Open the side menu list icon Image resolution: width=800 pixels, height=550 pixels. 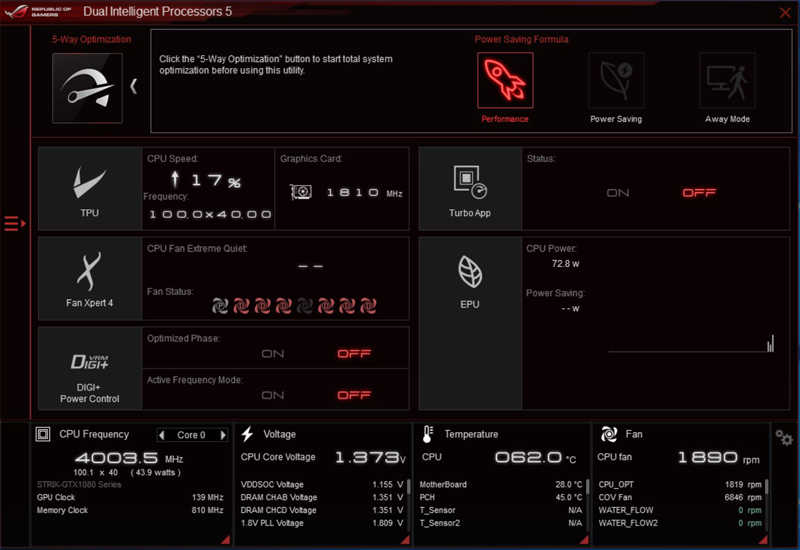[15, 223]
